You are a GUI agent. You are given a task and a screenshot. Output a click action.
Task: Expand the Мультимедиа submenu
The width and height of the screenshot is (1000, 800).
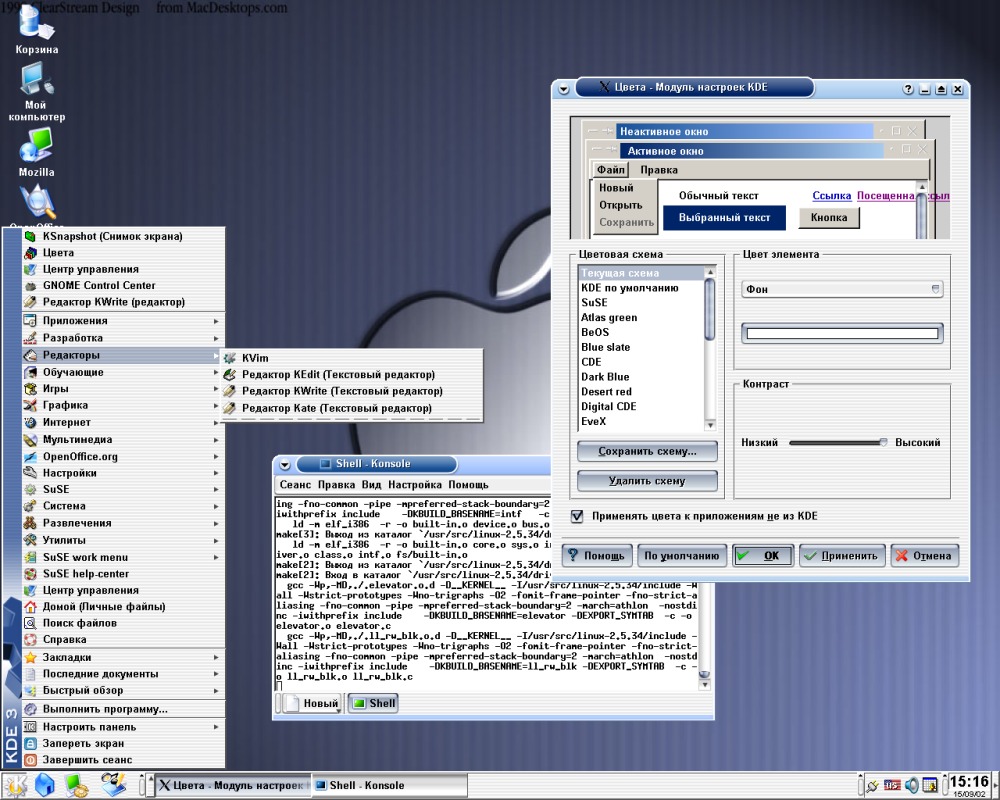[x=124, y=440]
